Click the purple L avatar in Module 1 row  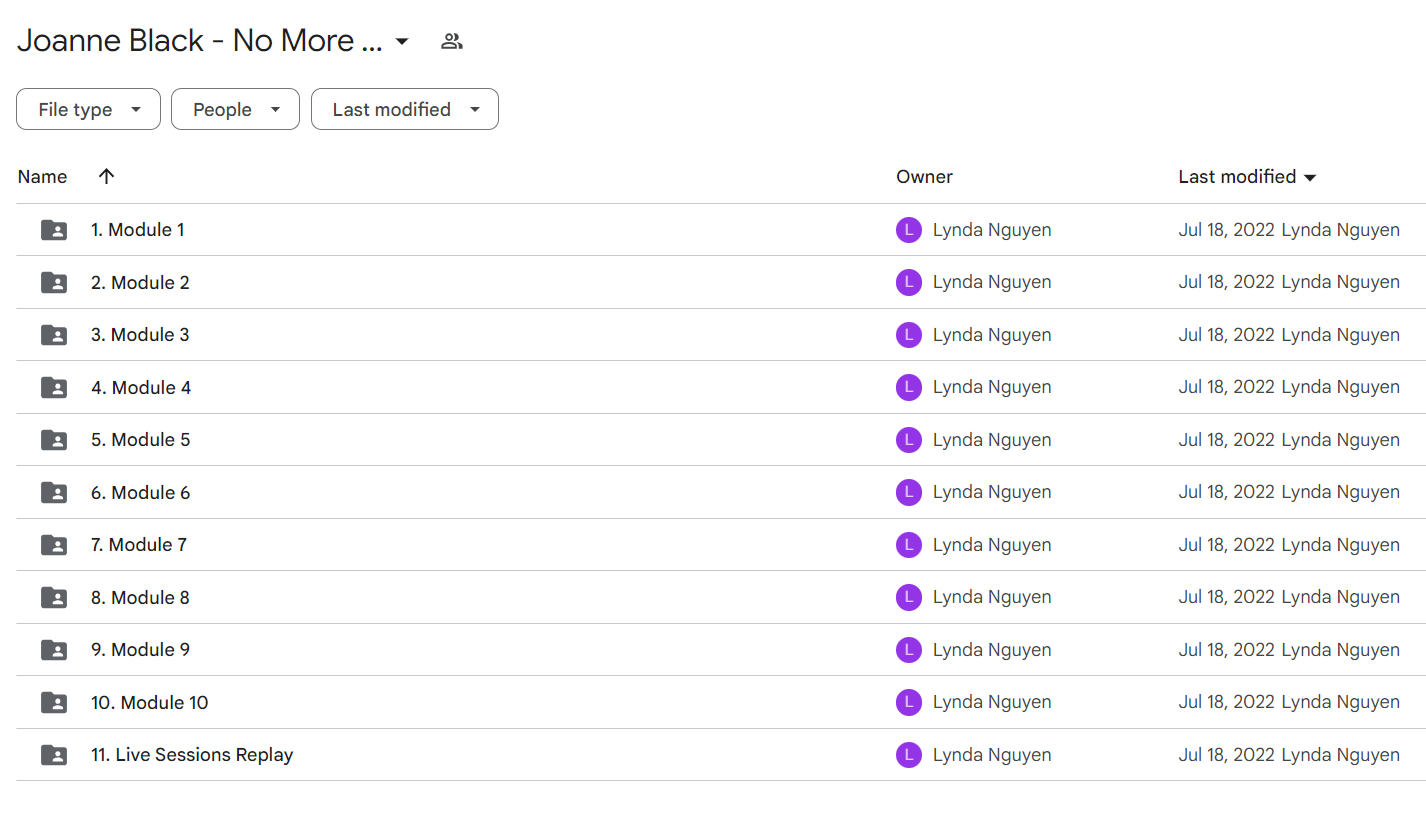click(x=908, y=230)
